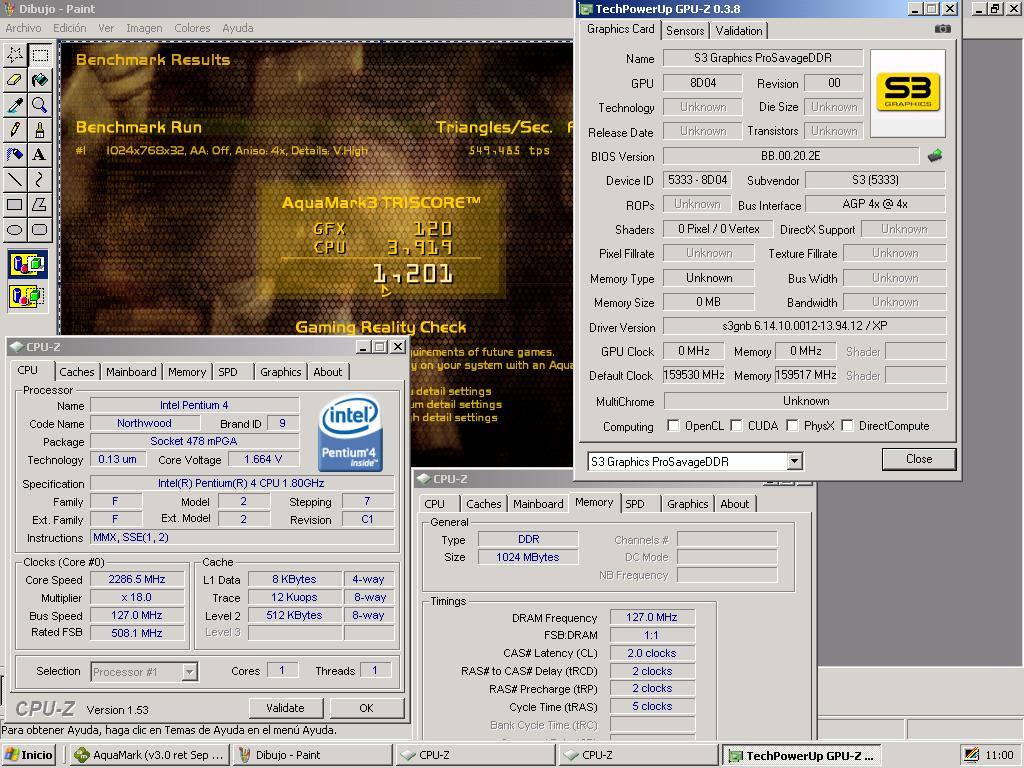This screenshot has height=768, width=1024.
Task: Click the system clock showing 11:00
Action: [x=999, y=755]
